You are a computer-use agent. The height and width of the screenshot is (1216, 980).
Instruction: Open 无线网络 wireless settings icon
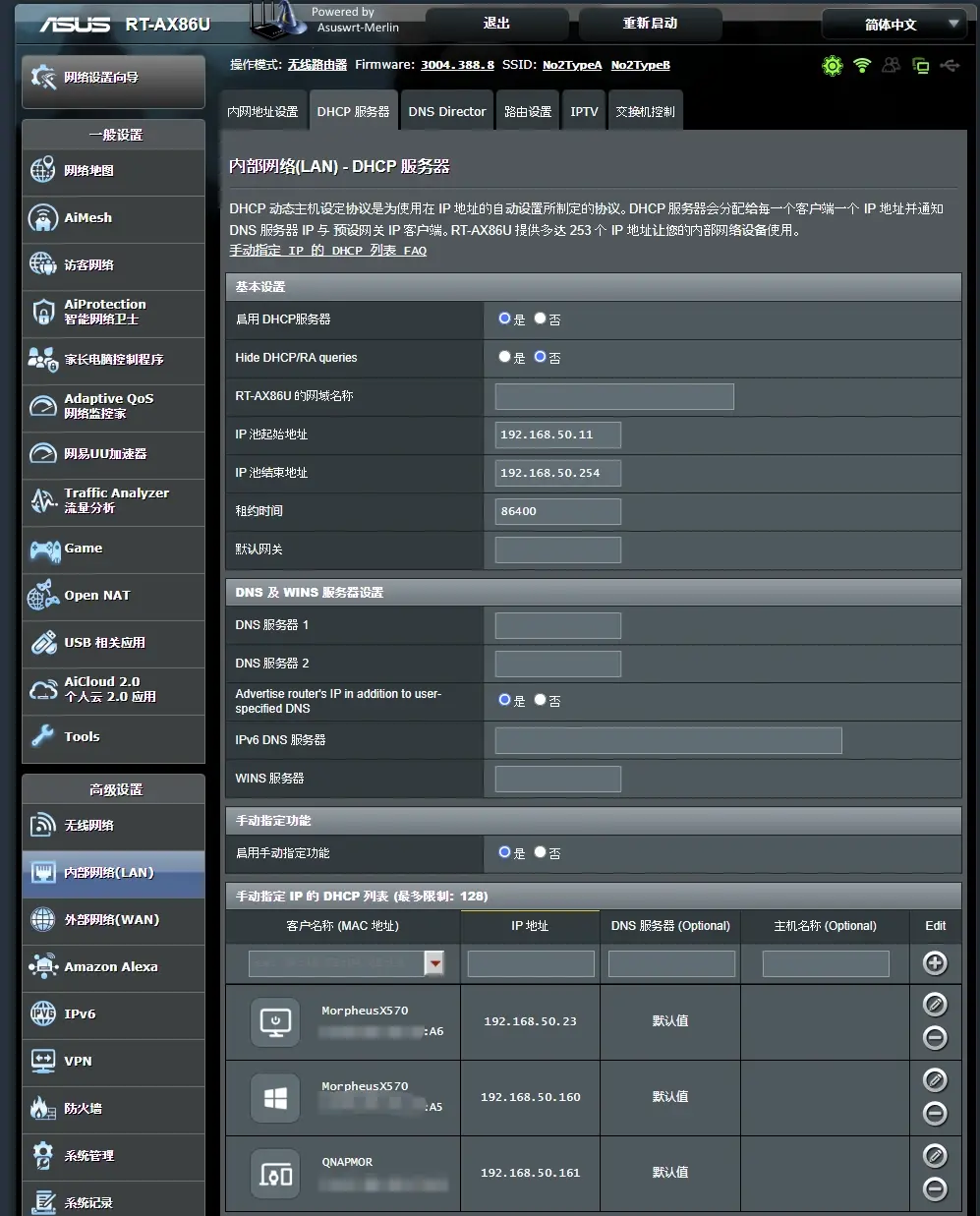(x=43, y=825)
